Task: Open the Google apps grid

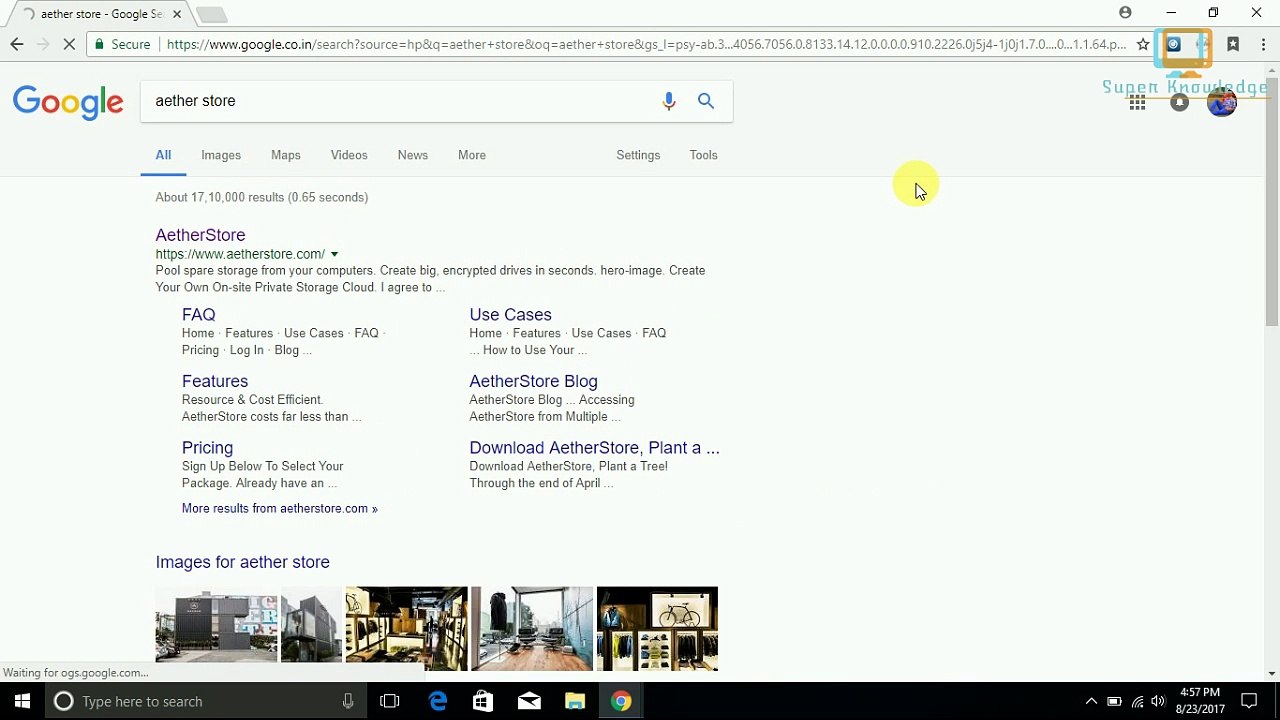Action: click(1137, 102)
